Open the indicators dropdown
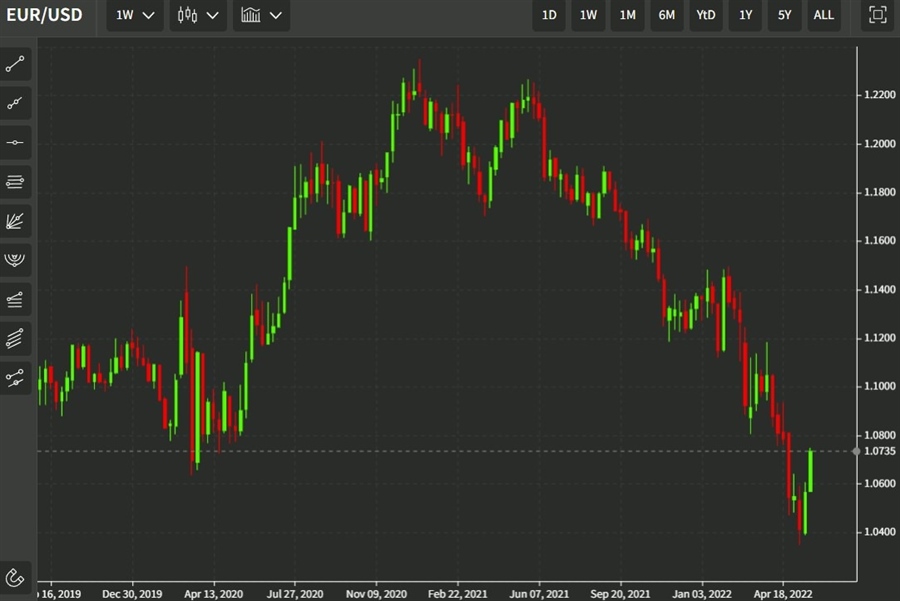The height and width of the screenshot is (601, 900). 261,15
